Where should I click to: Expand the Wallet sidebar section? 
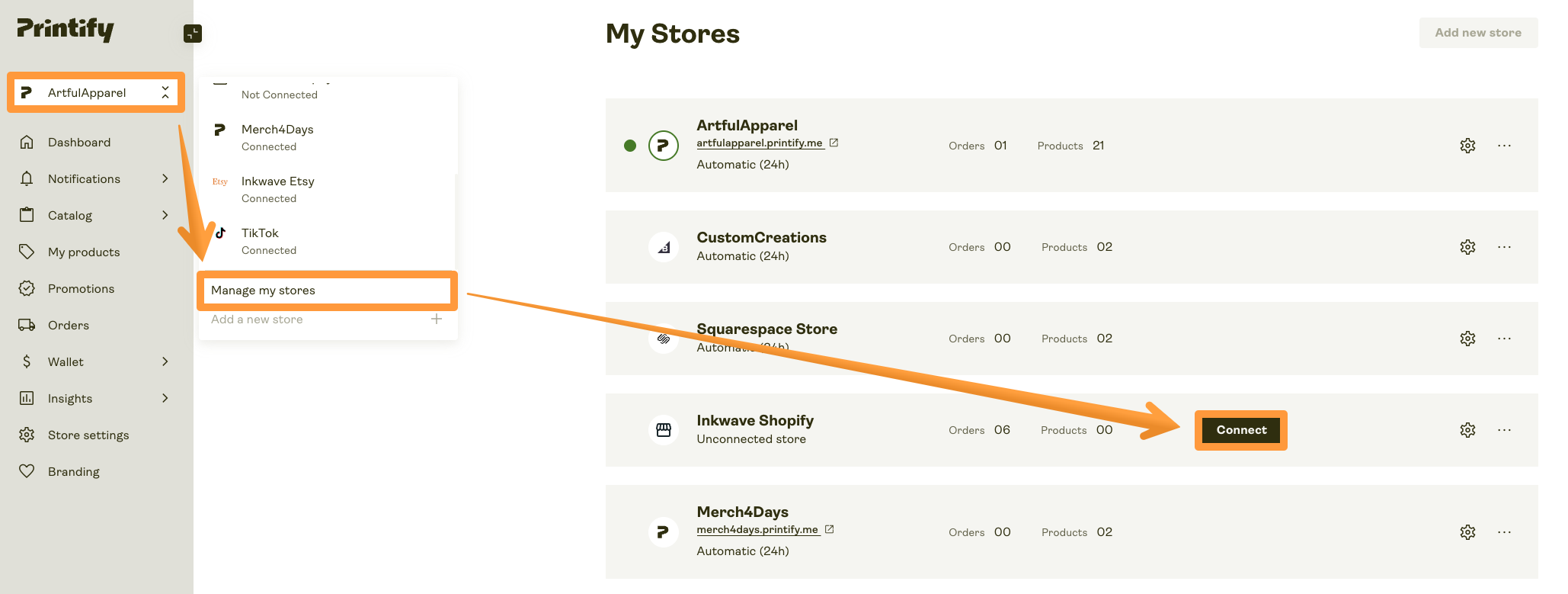click(x=165, y=361)
